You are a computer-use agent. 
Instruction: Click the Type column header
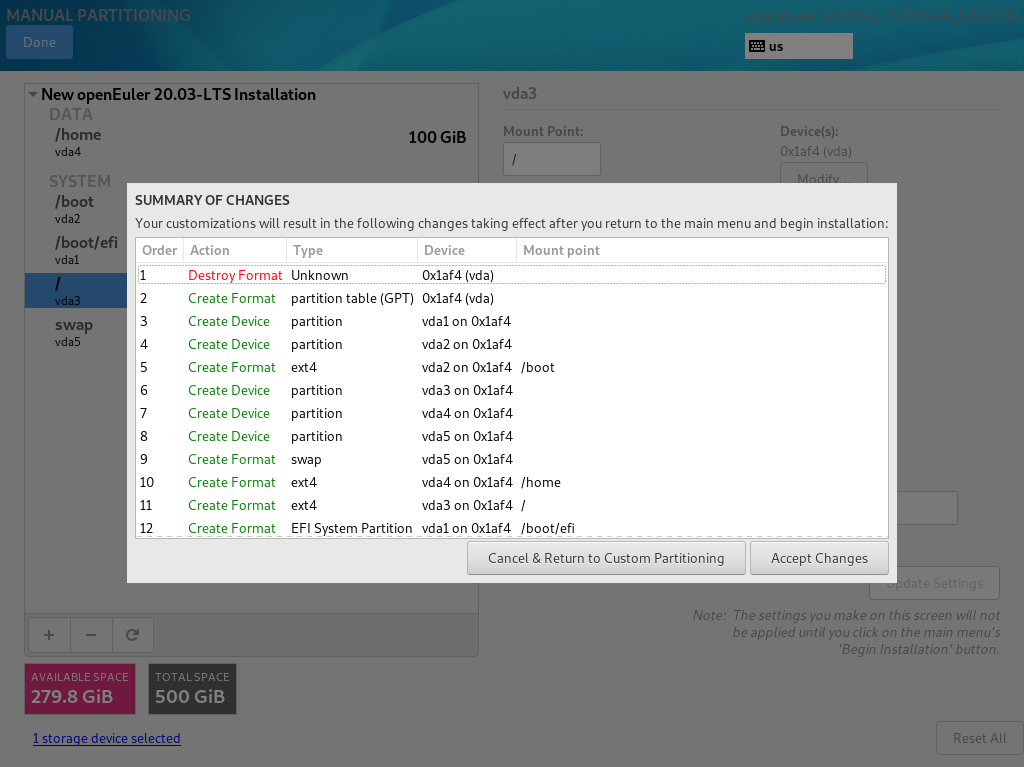[352, 250]
